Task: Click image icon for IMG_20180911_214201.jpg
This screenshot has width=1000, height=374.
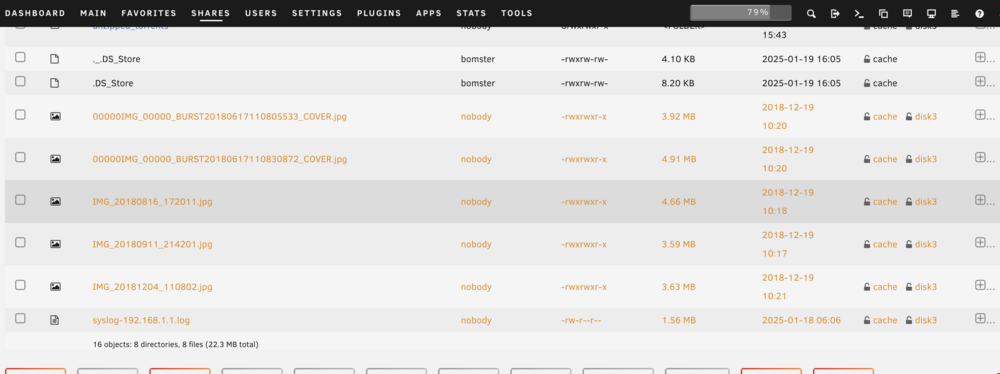Action: 55,244
